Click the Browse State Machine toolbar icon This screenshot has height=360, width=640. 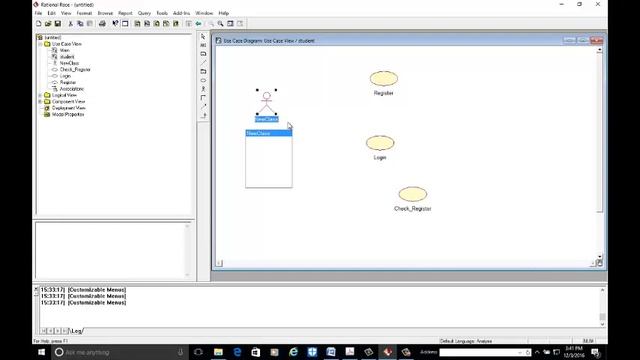click(x=166, y=24)
